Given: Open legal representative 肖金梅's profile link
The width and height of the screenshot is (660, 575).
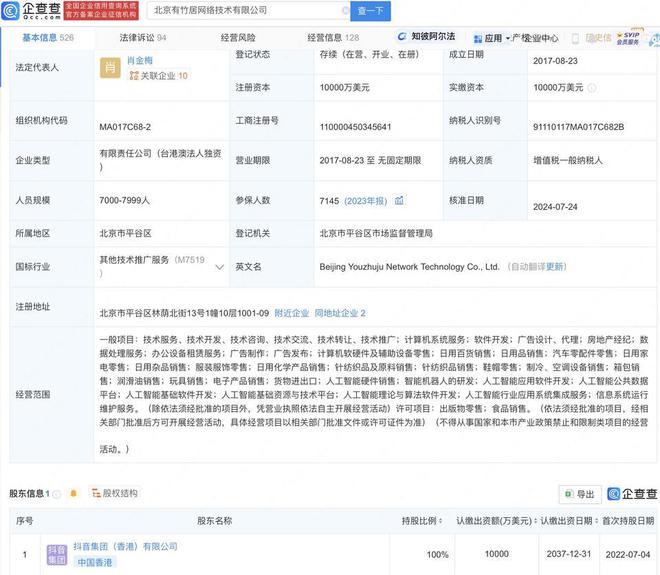Looking at the screenshot, I should pyautogui.click(x=140, y=61).
